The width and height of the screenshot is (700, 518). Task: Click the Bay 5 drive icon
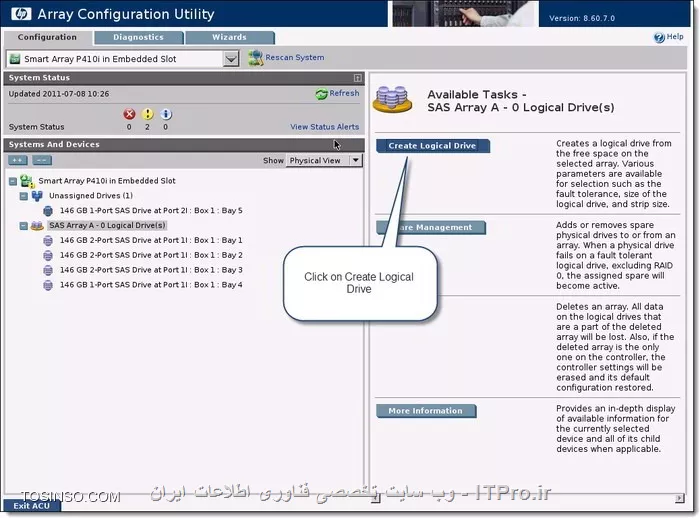48,210
